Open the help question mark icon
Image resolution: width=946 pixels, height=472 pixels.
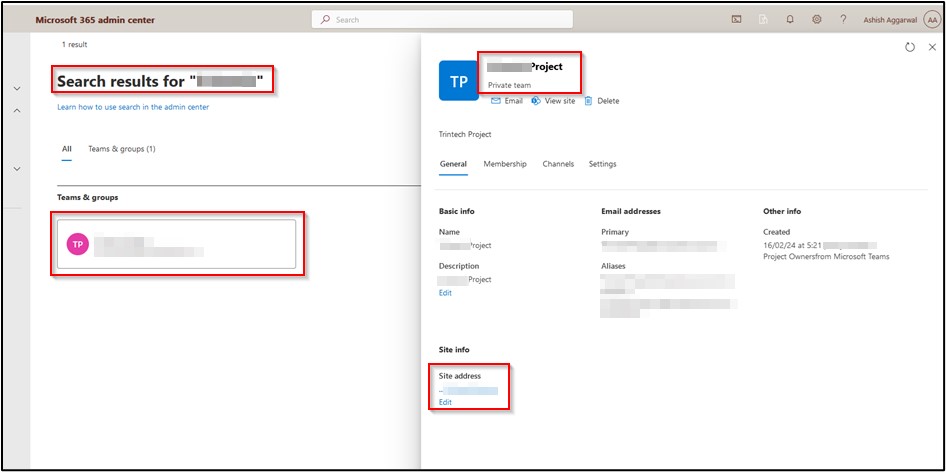[843, 19]
